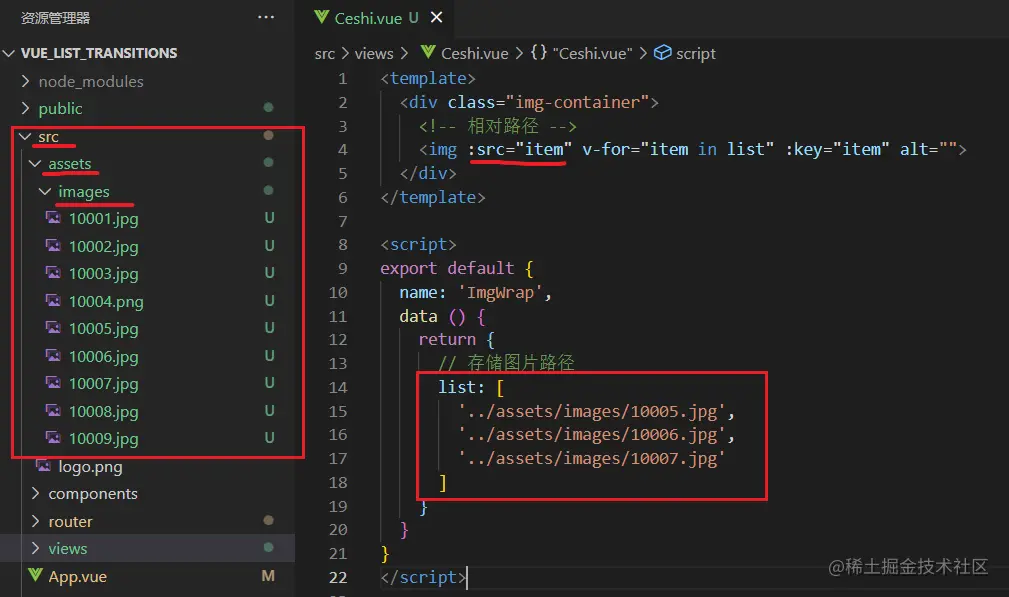Click path string ending 10005.jpg in code

pyautogui.click(x=591, y=411)
